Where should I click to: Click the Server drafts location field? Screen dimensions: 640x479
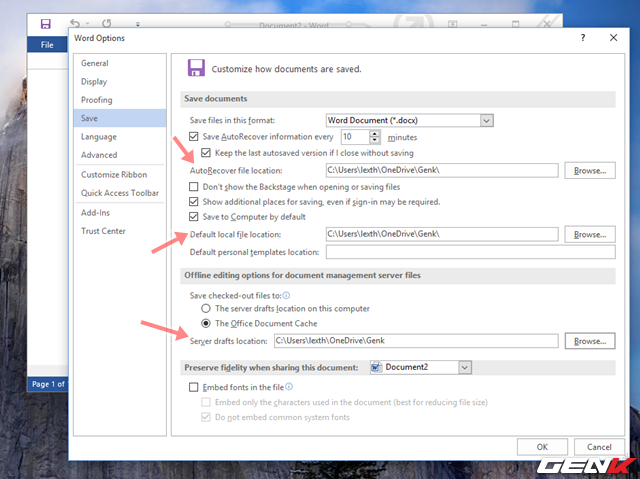[416, 341]
